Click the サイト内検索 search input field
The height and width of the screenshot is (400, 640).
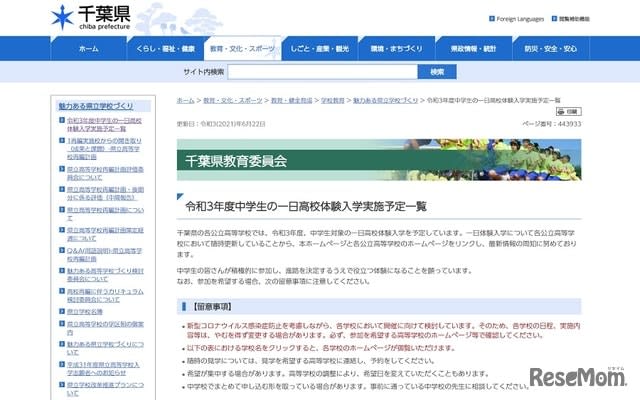tap(322, 72)
